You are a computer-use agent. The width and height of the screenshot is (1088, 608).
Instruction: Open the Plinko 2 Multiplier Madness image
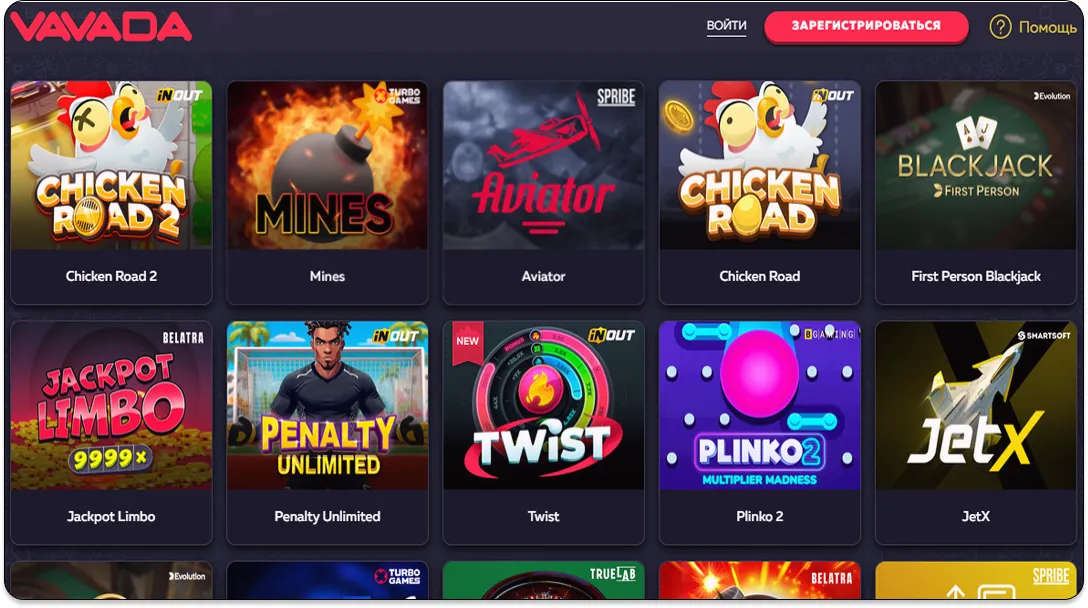[760, 405]
